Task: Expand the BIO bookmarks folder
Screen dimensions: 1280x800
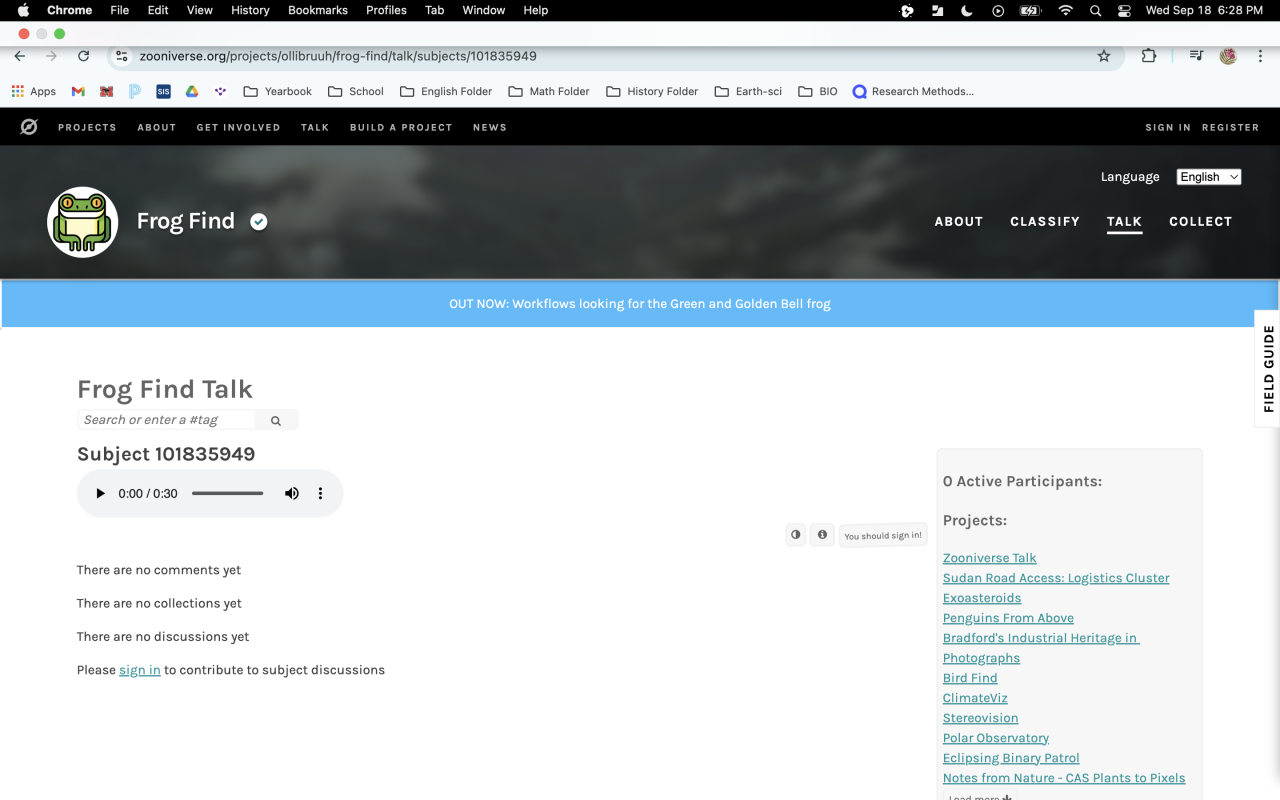Action: 818,91
